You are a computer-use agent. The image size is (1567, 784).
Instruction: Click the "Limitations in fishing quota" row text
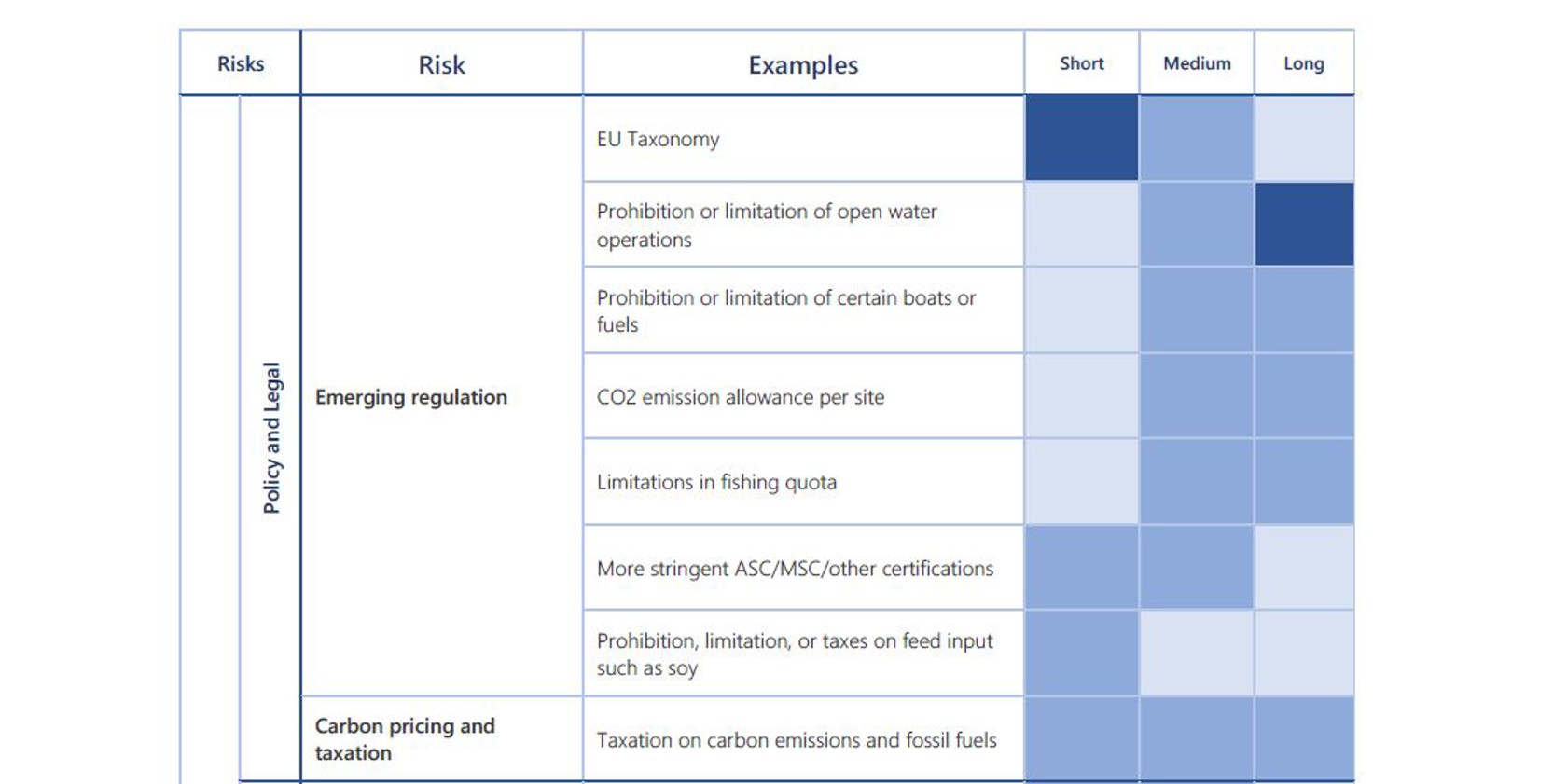click(716, 482)
